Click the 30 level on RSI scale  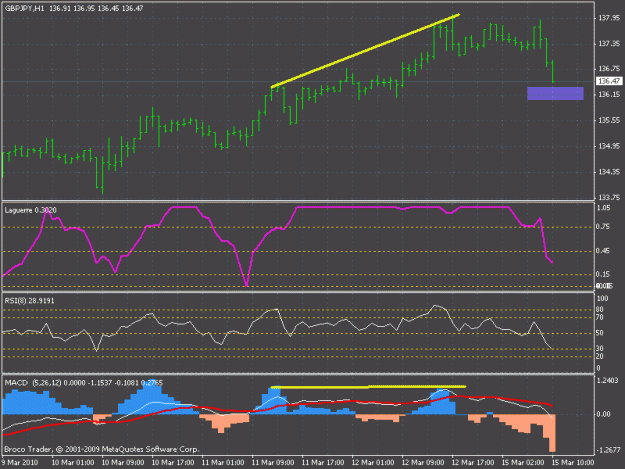[600, 349]
